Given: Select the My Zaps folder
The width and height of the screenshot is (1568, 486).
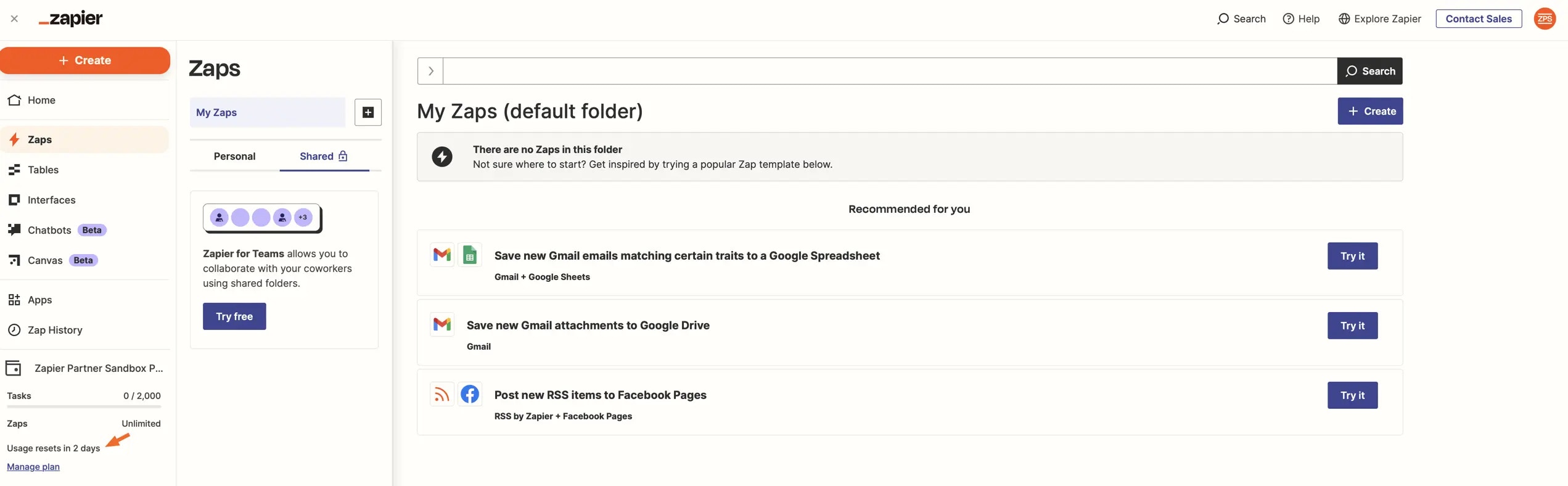Looking at the screenshot, I should (x=268, y=112).
